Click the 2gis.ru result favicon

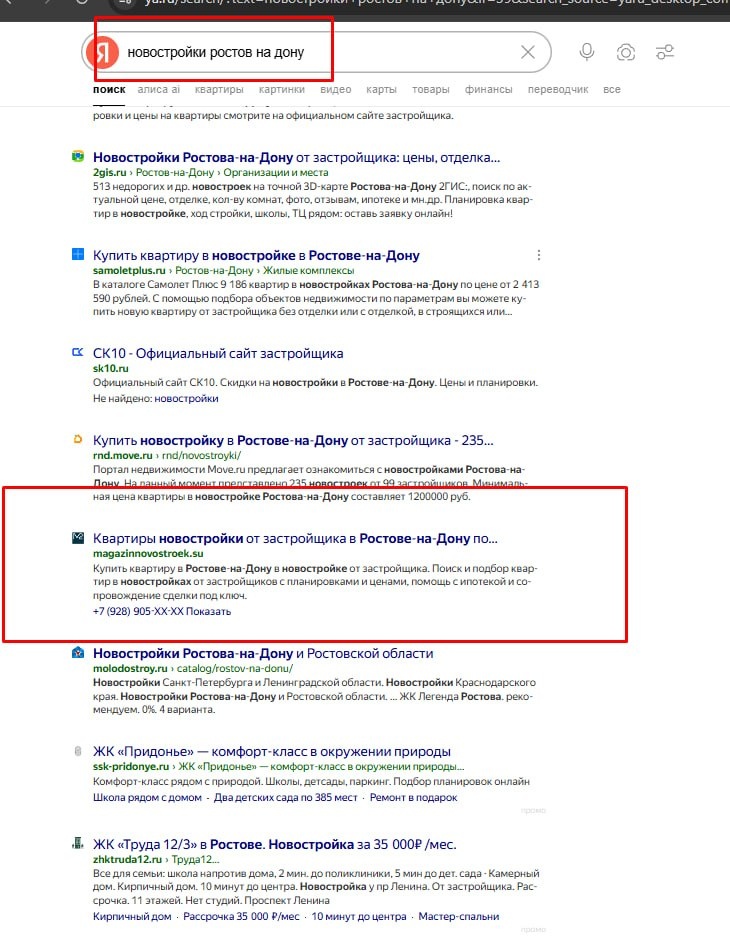click(78, 157)
